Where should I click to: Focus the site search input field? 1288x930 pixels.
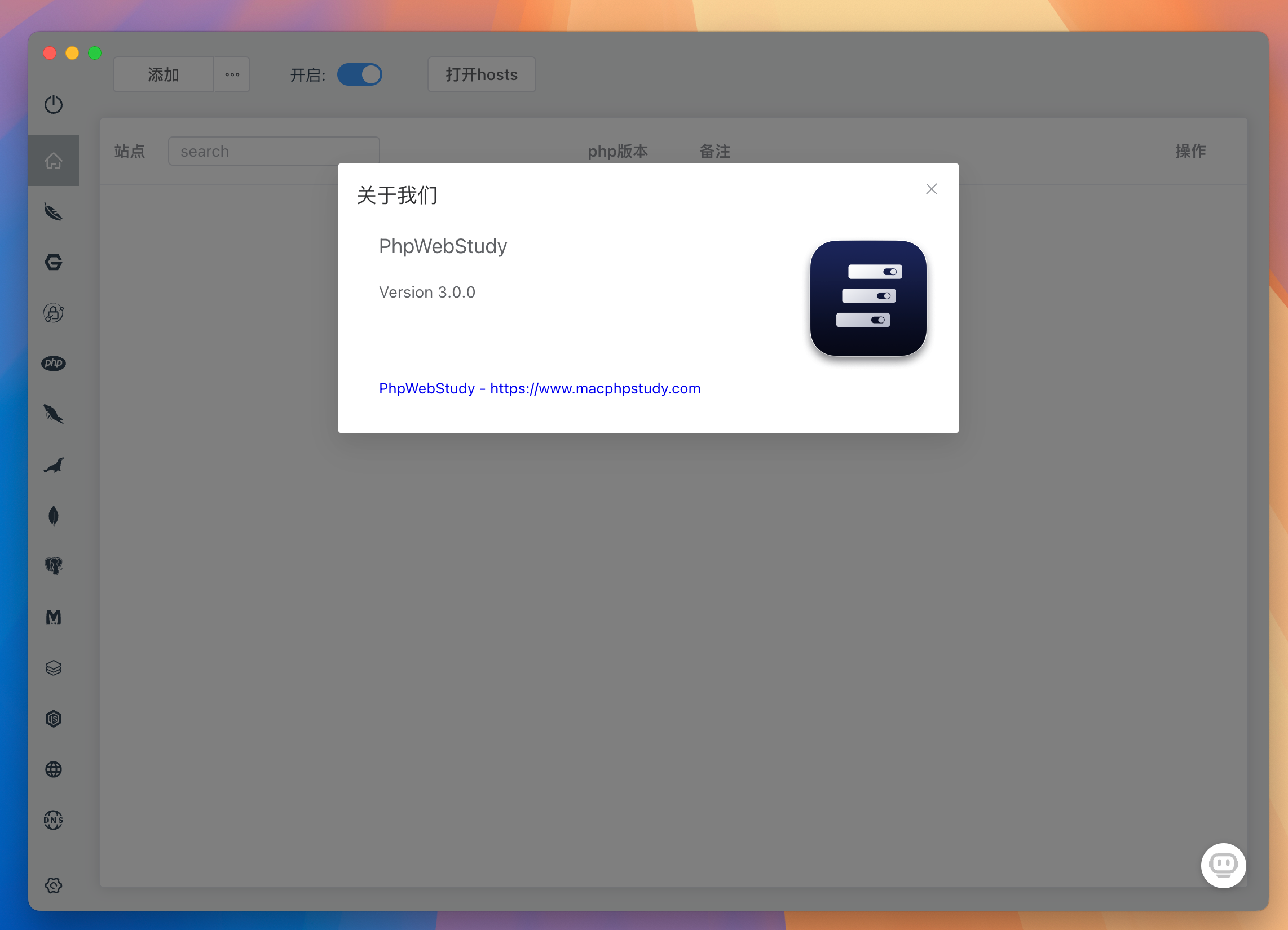(x=274, y=151)
